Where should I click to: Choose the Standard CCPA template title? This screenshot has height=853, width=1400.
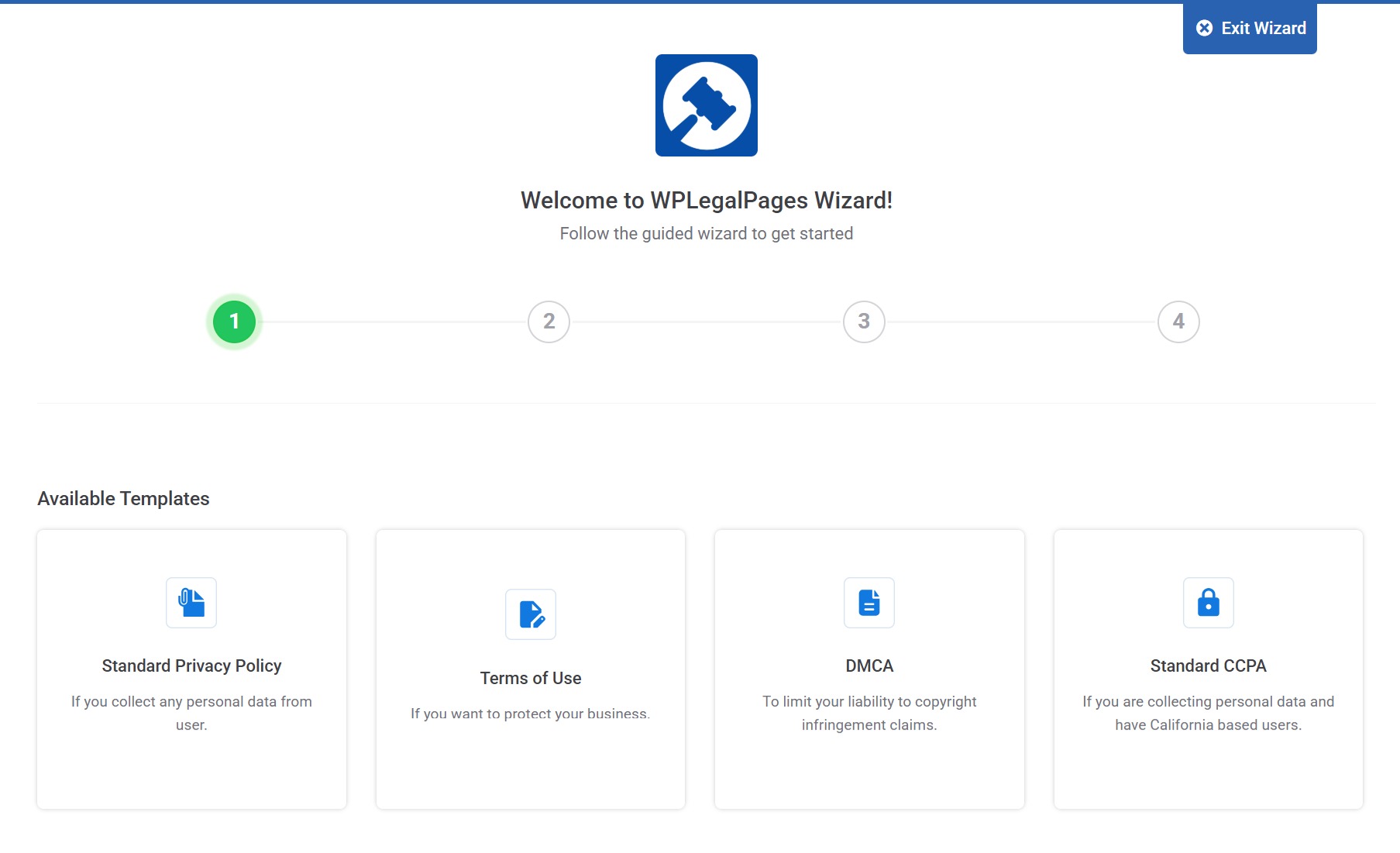click(1209, 666)
